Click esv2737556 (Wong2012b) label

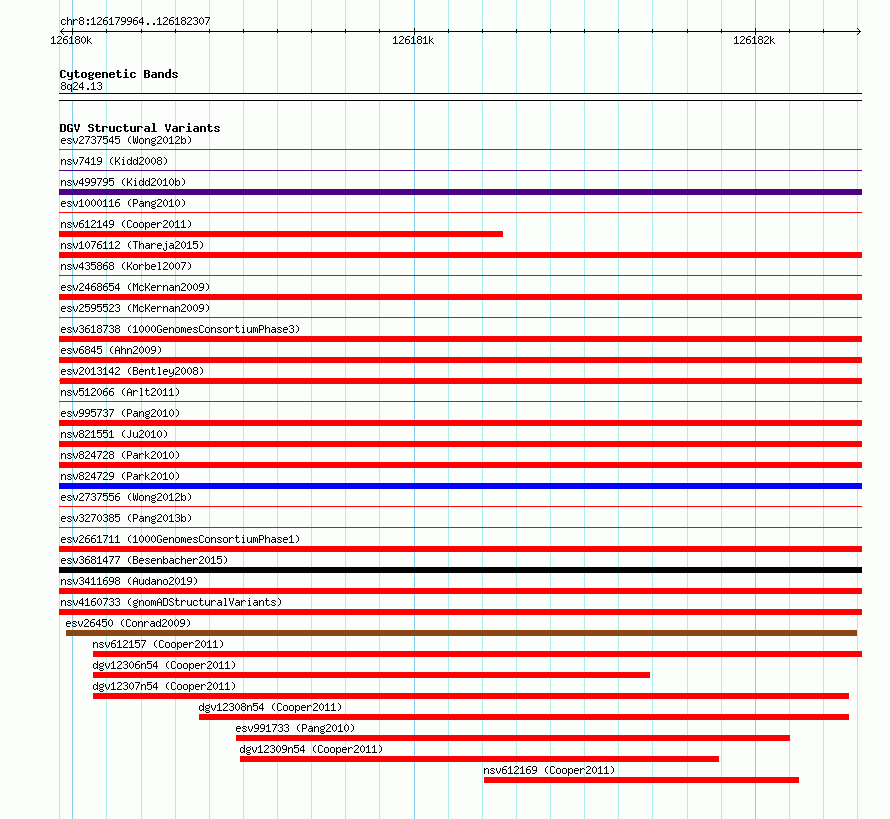coord(126,497)
